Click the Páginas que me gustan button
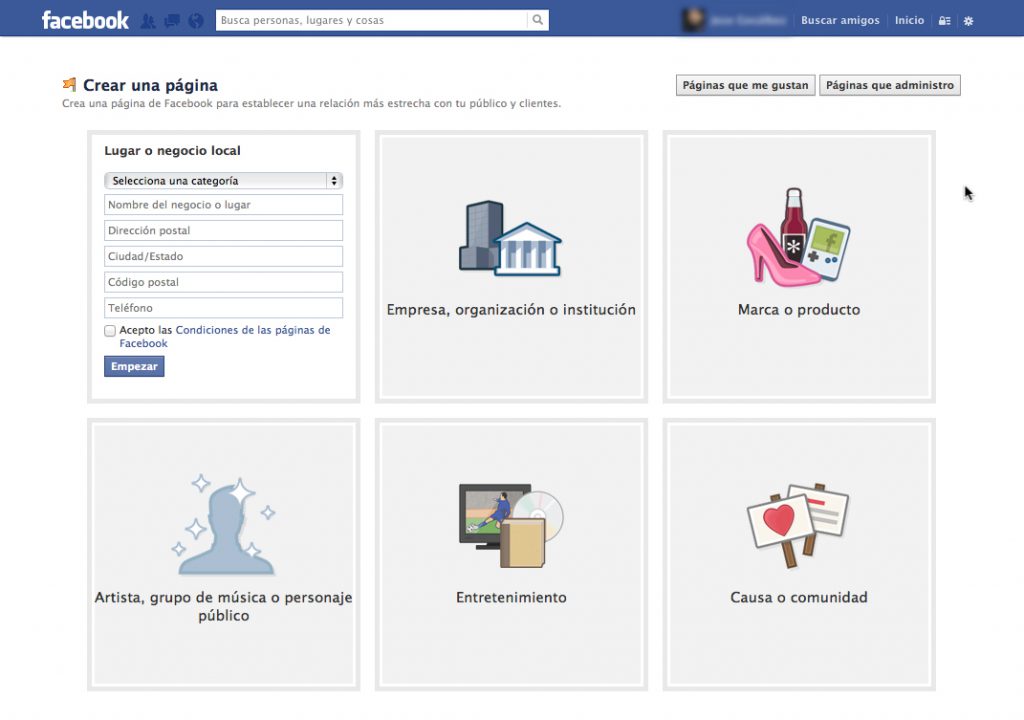This screenshot has height=720, width=1024. tap(745, 85)
